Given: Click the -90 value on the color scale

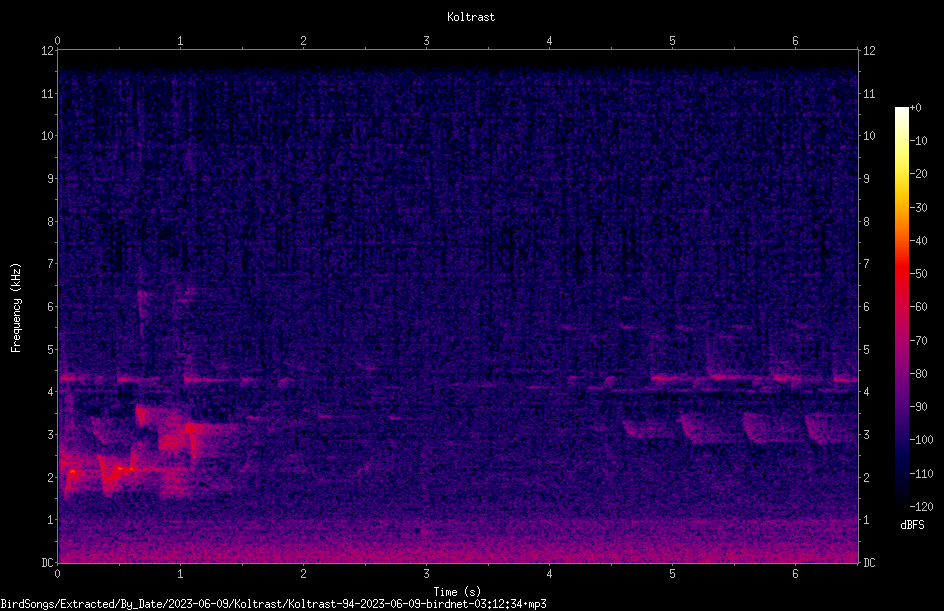Looking at the screenshot, I should pos(918,407).
